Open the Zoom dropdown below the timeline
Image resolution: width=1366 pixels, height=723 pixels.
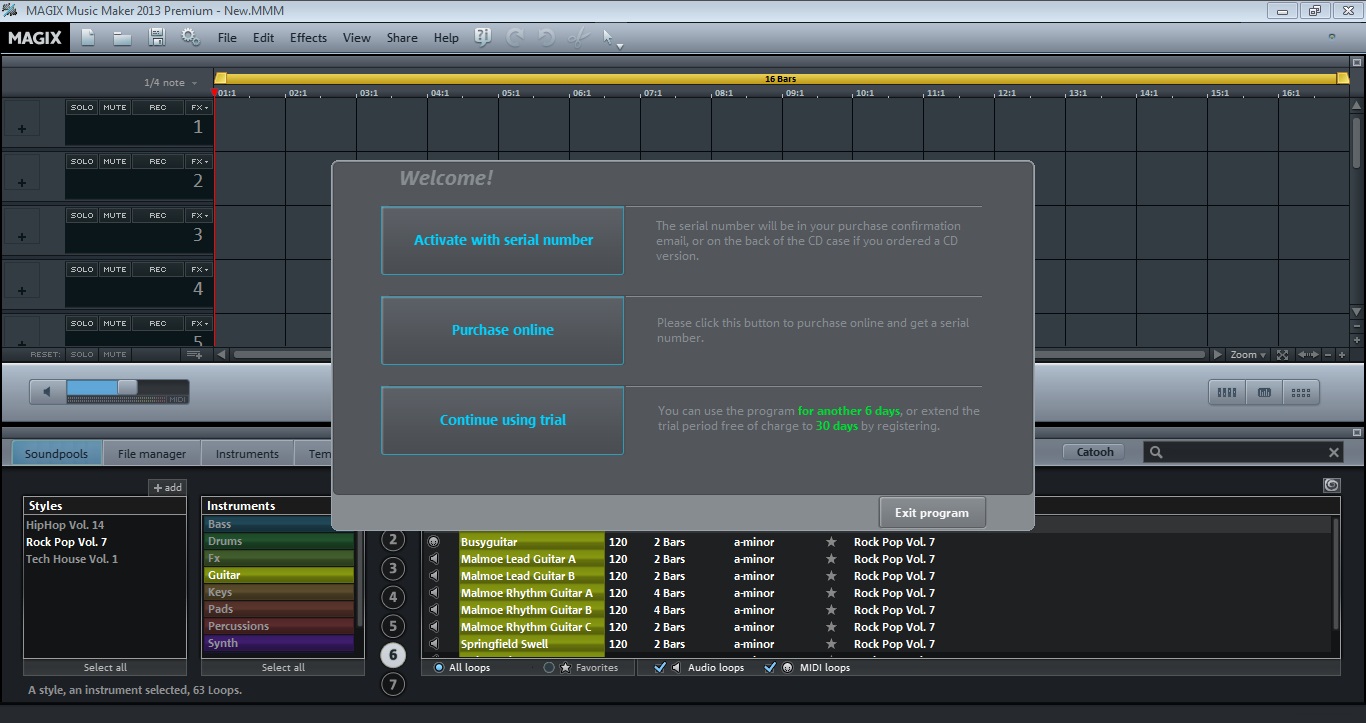coord(1248,354)
